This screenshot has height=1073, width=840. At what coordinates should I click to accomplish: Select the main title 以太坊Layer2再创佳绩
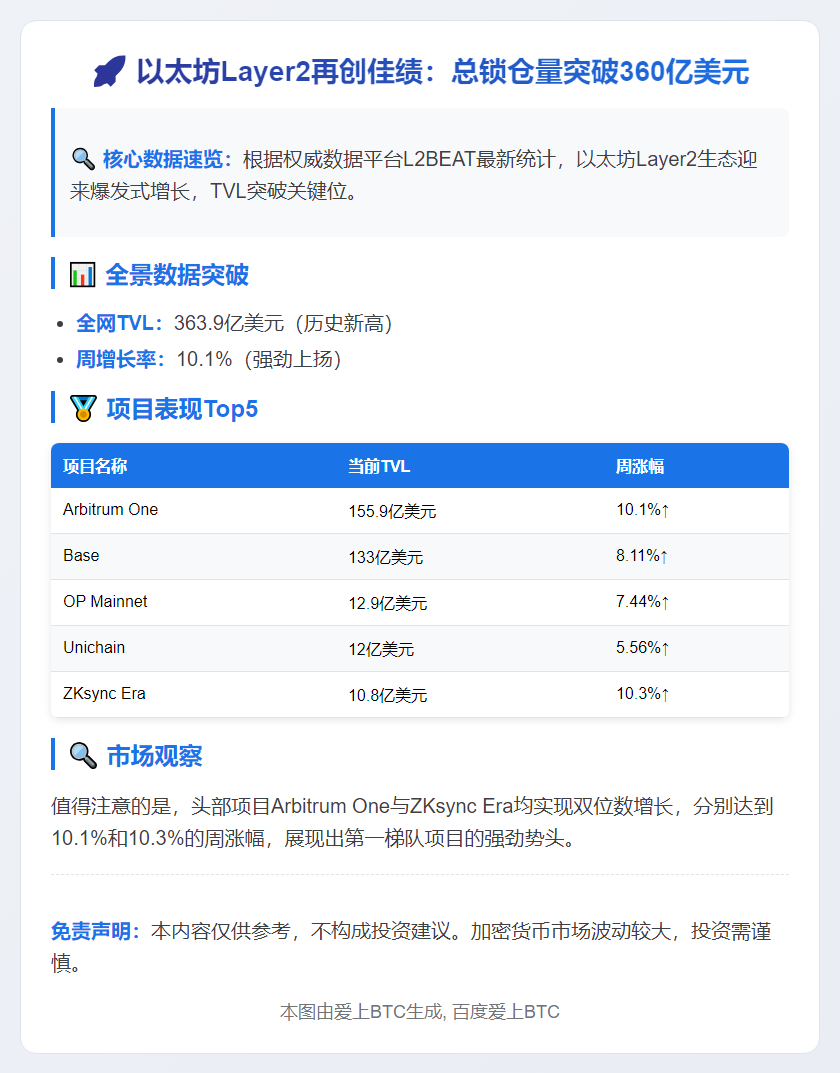click(x=279, y=71)
